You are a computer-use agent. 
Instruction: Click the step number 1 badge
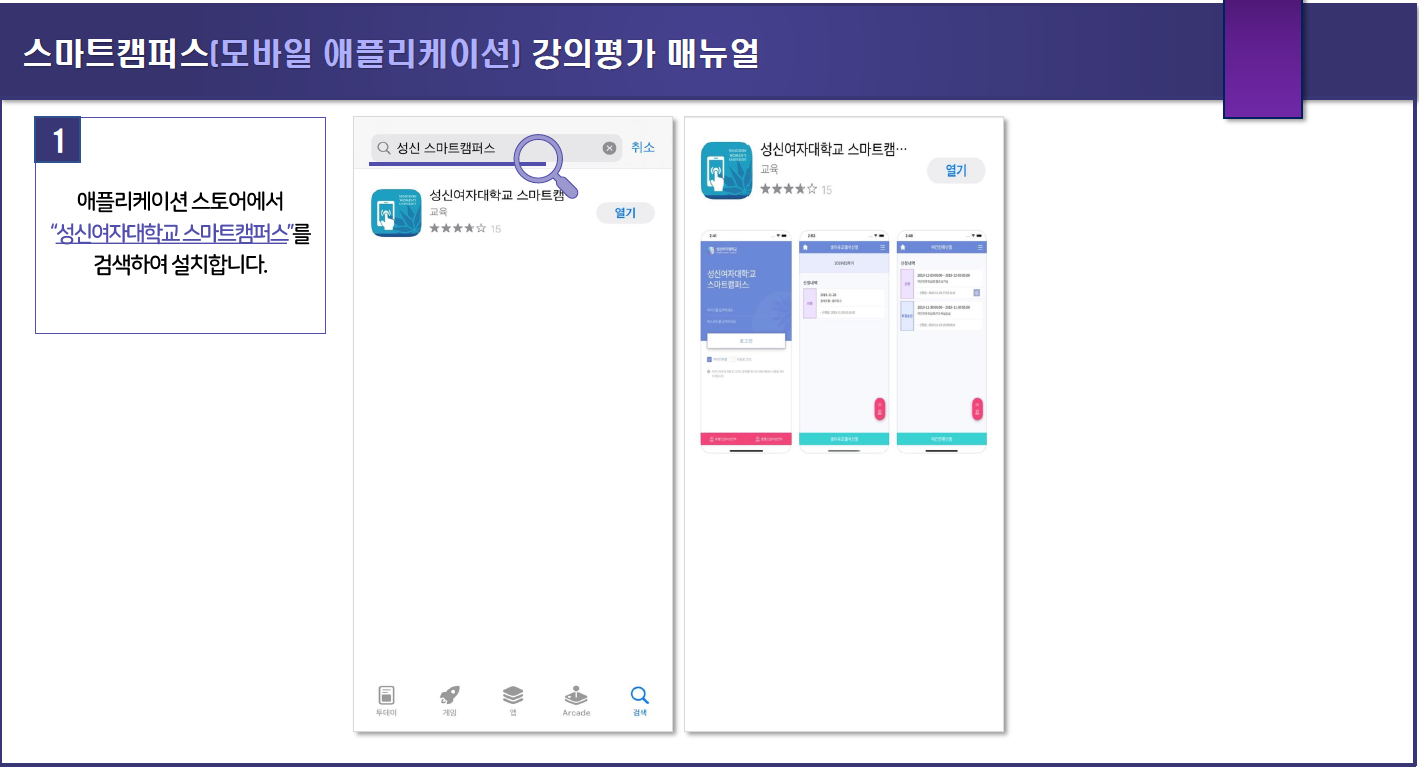coord(58,140)
